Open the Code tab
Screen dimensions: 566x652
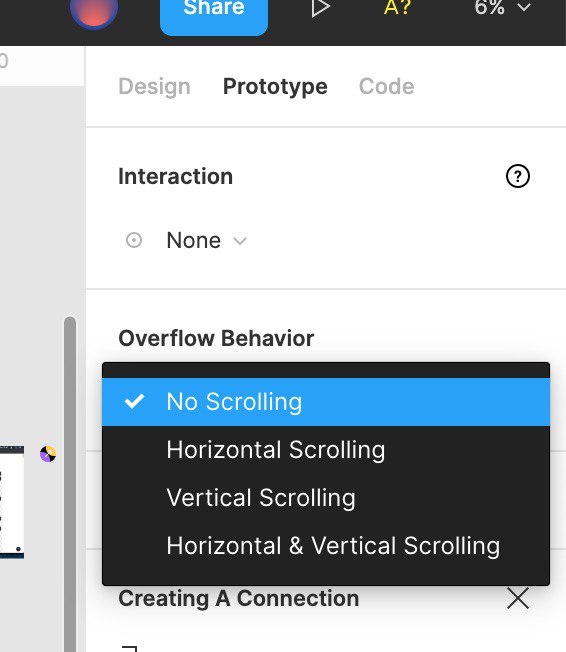[386, 86]
